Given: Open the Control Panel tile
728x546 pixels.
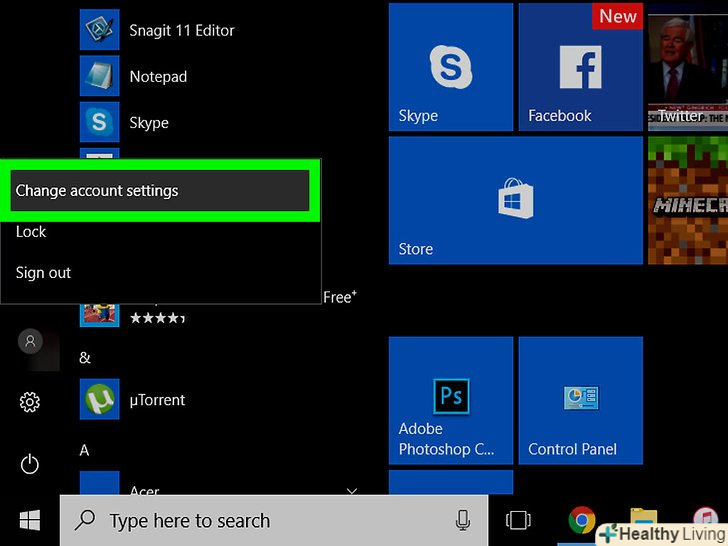Looking at the screenshot, I should coord(580,400).
